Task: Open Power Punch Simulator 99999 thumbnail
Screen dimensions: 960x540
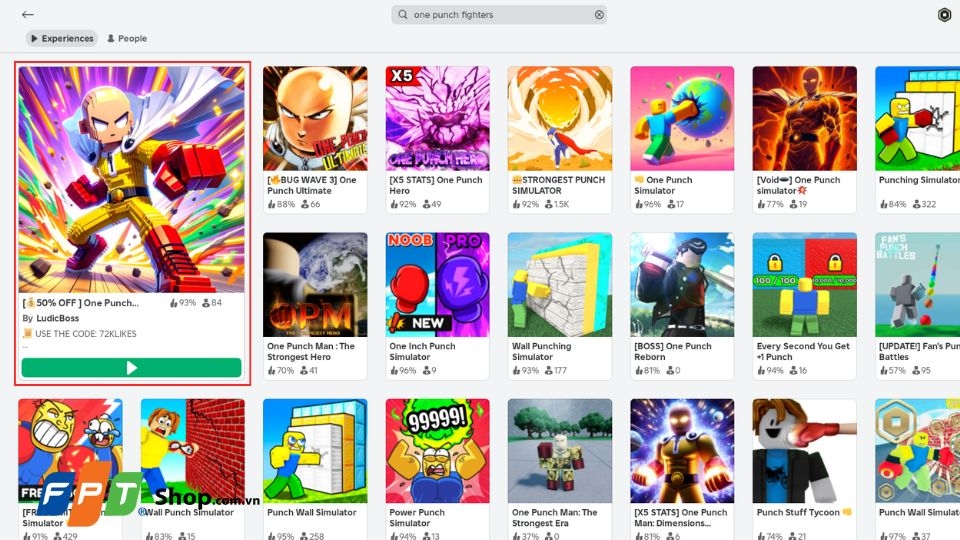Action: point(438,451)
